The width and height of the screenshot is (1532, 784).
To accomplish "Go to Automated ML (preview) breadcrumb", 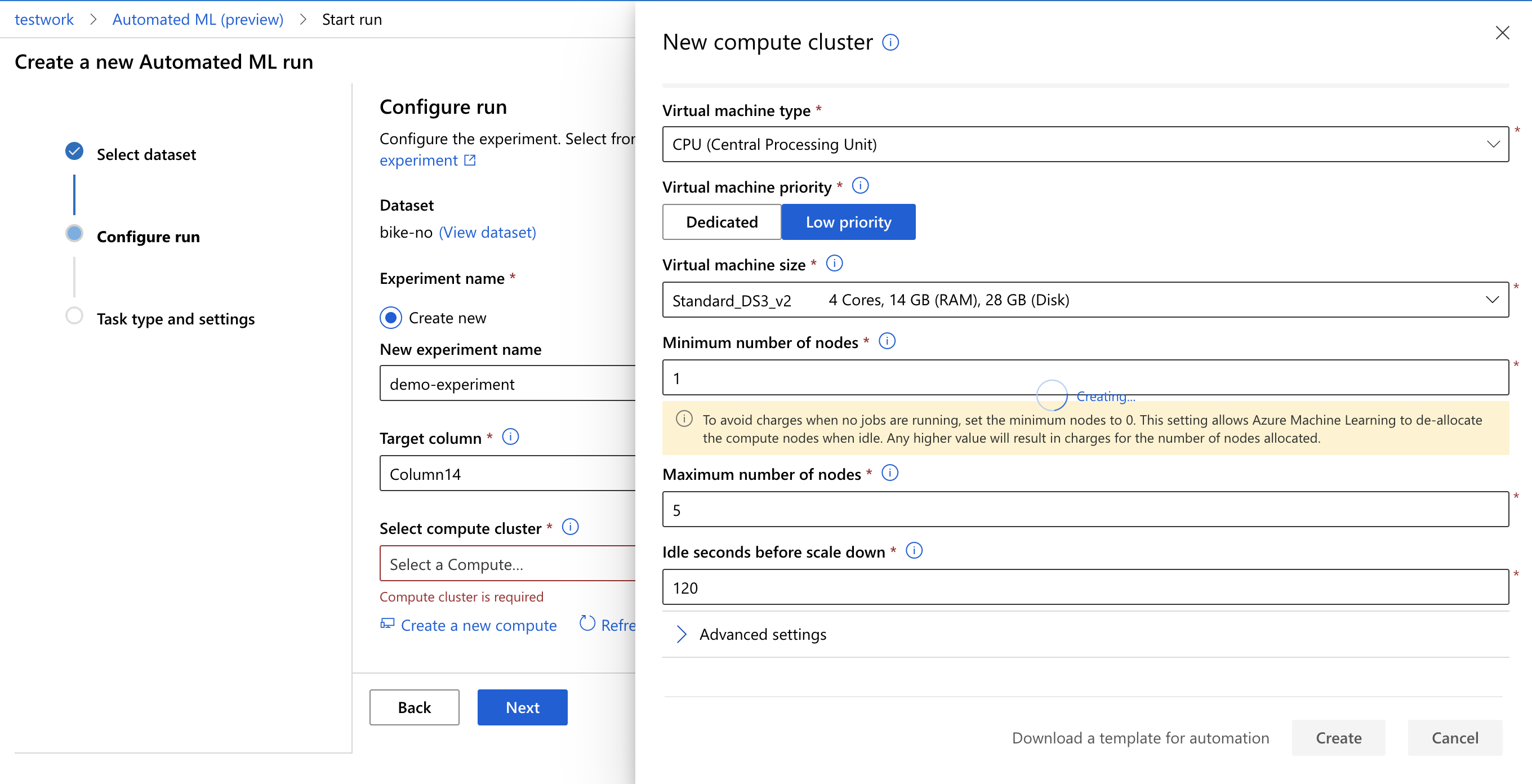I will [x=198, y=20].
